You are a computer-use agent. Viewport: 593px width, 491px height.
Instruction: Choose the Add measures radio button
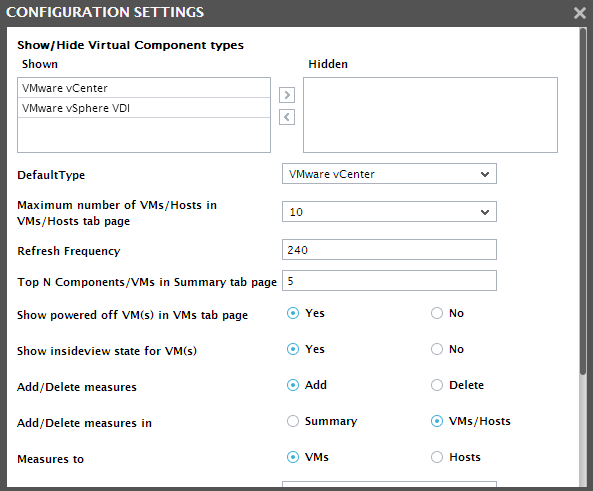point(293,385)
